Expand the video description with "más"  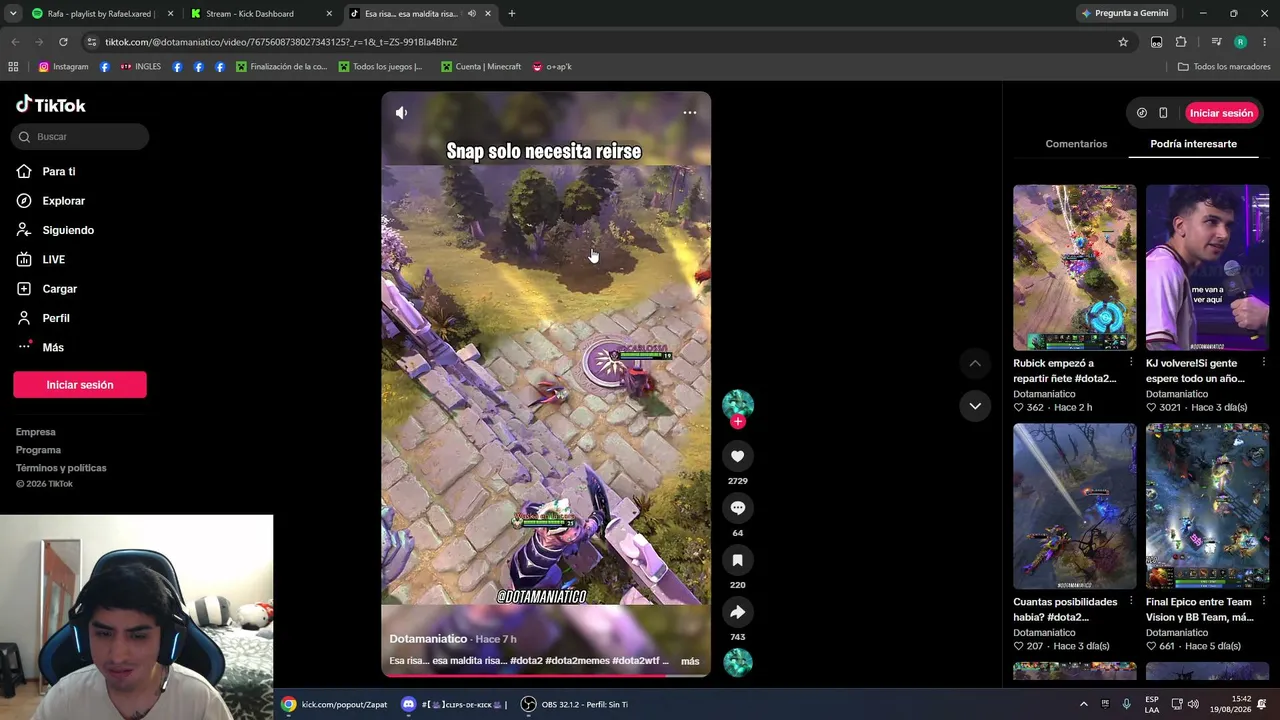690,661
